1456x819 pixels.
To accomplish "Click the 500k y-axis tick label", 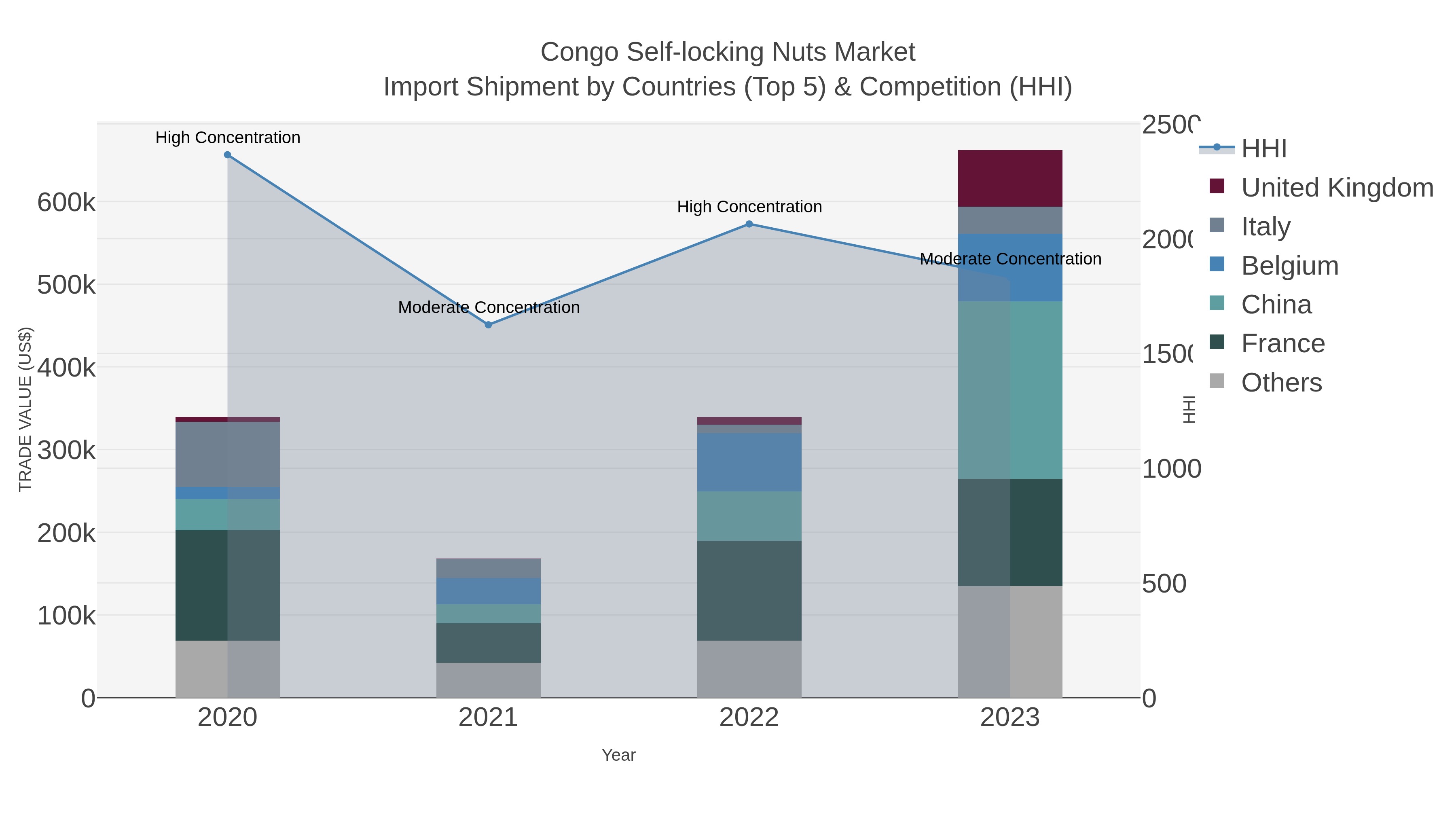I will click(66, 285).
